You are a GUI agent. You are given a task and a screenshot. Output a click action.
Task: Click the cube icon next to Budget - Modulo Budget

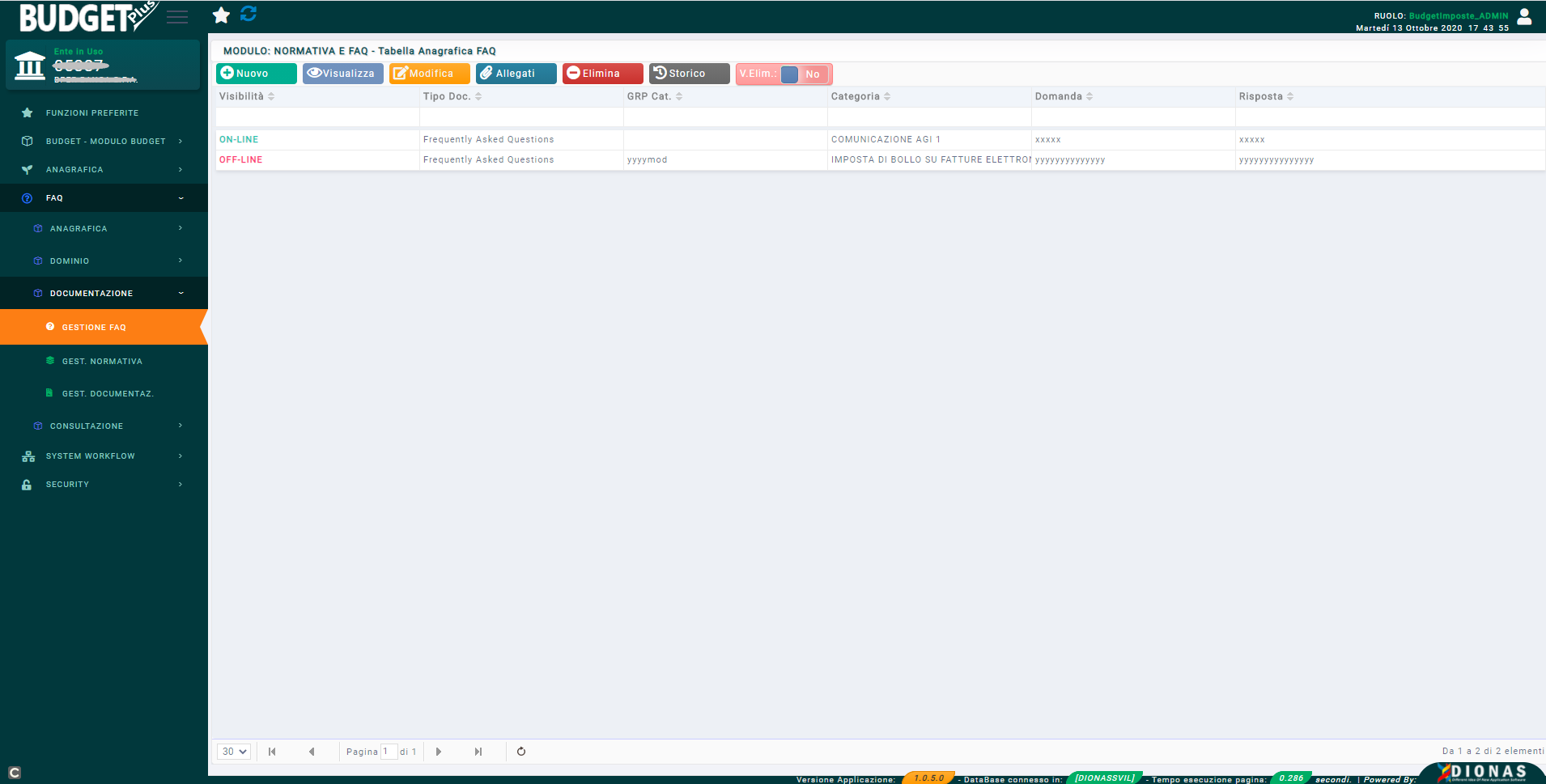(x=28, y=141)
